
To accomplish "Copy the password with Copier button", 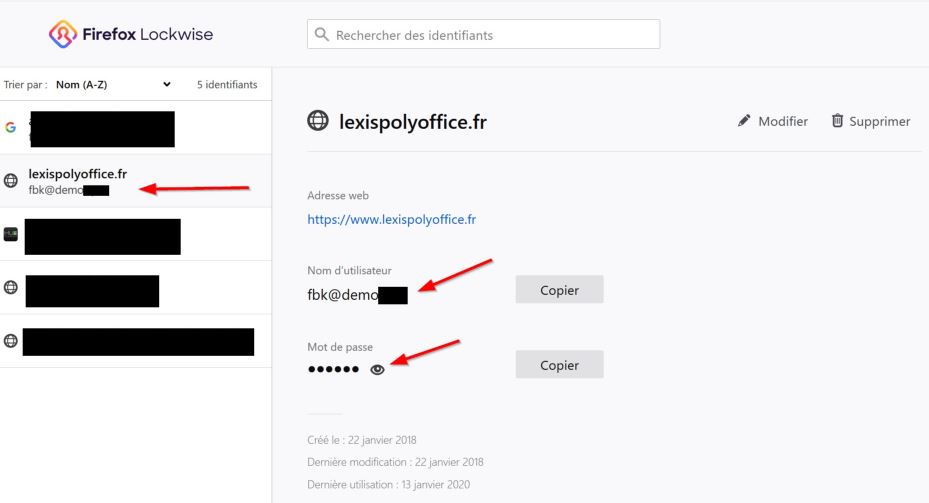I will tap(559, 364).
